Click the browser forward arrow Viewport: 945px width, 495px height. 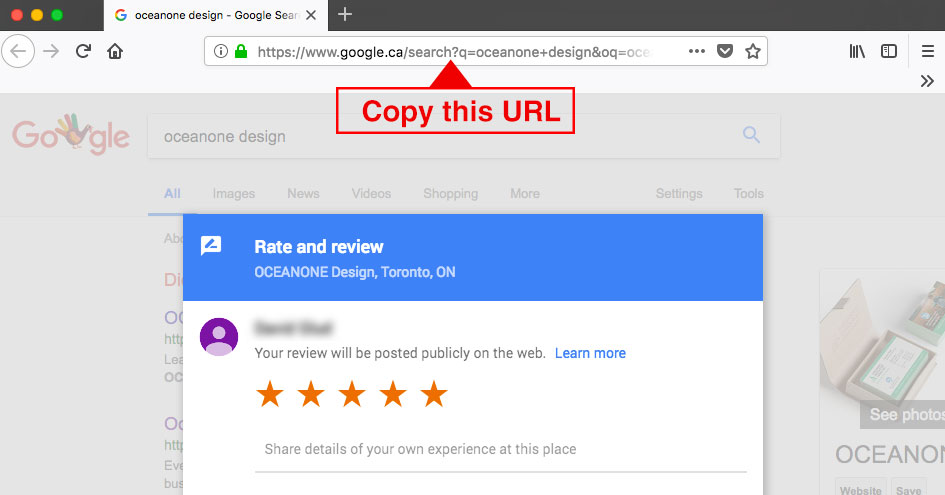point(51,51)
